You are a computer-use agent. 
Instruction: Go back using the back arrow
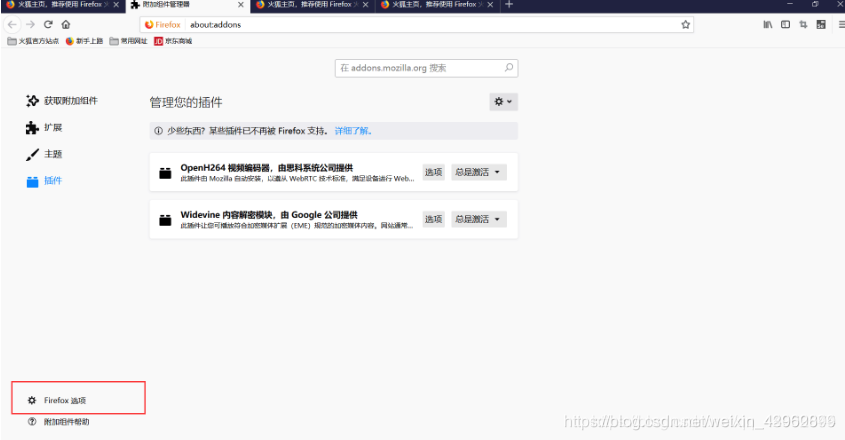[12, 24]
